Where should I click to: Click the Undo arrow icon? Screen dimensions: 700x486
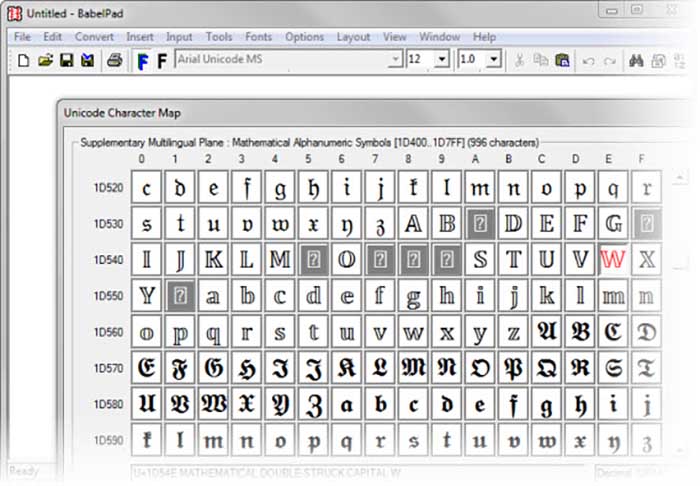point(588,60)
